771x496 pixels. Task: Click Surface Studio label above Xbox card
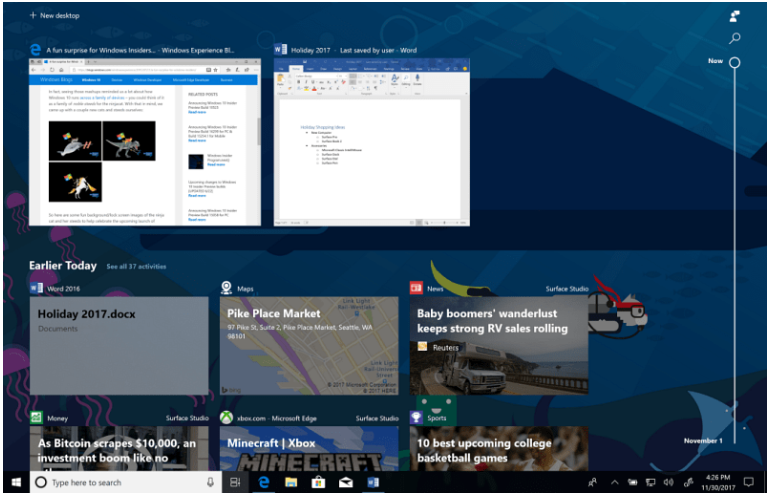tap(377, 418)
